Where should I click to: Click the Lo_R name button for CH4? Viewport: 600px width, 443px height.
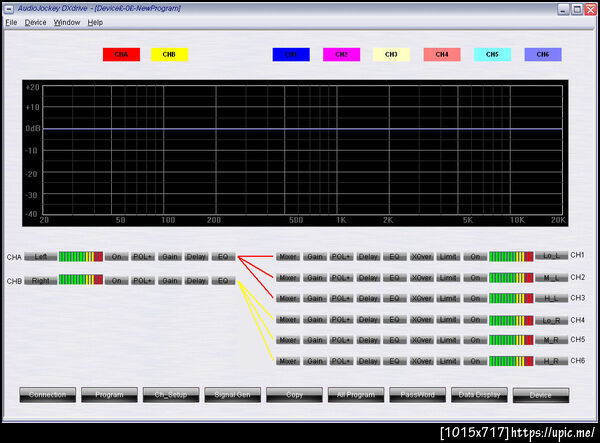coord(551,320)
